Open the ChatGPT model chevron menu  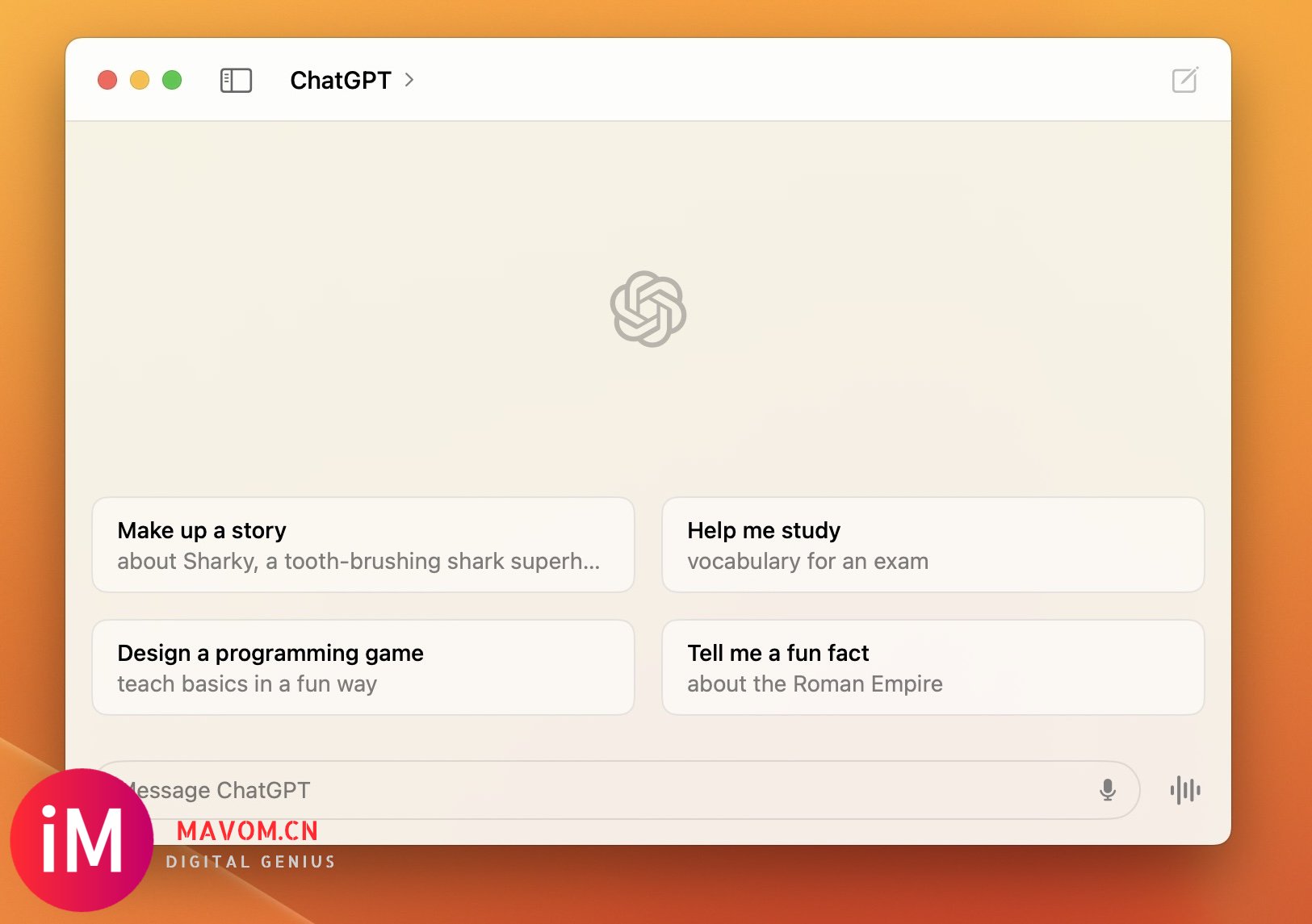click(409, 80)
